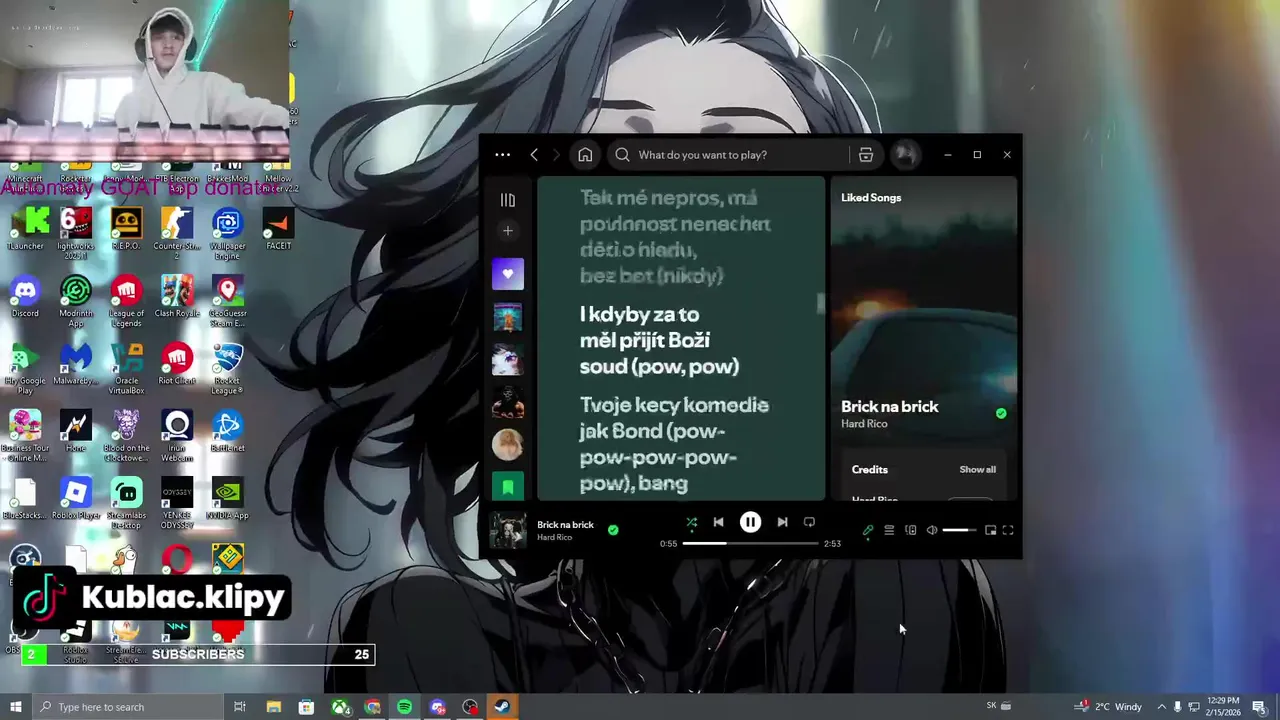
Task: Toggle repeat mode in Spotify
Action: coord(809,522)
